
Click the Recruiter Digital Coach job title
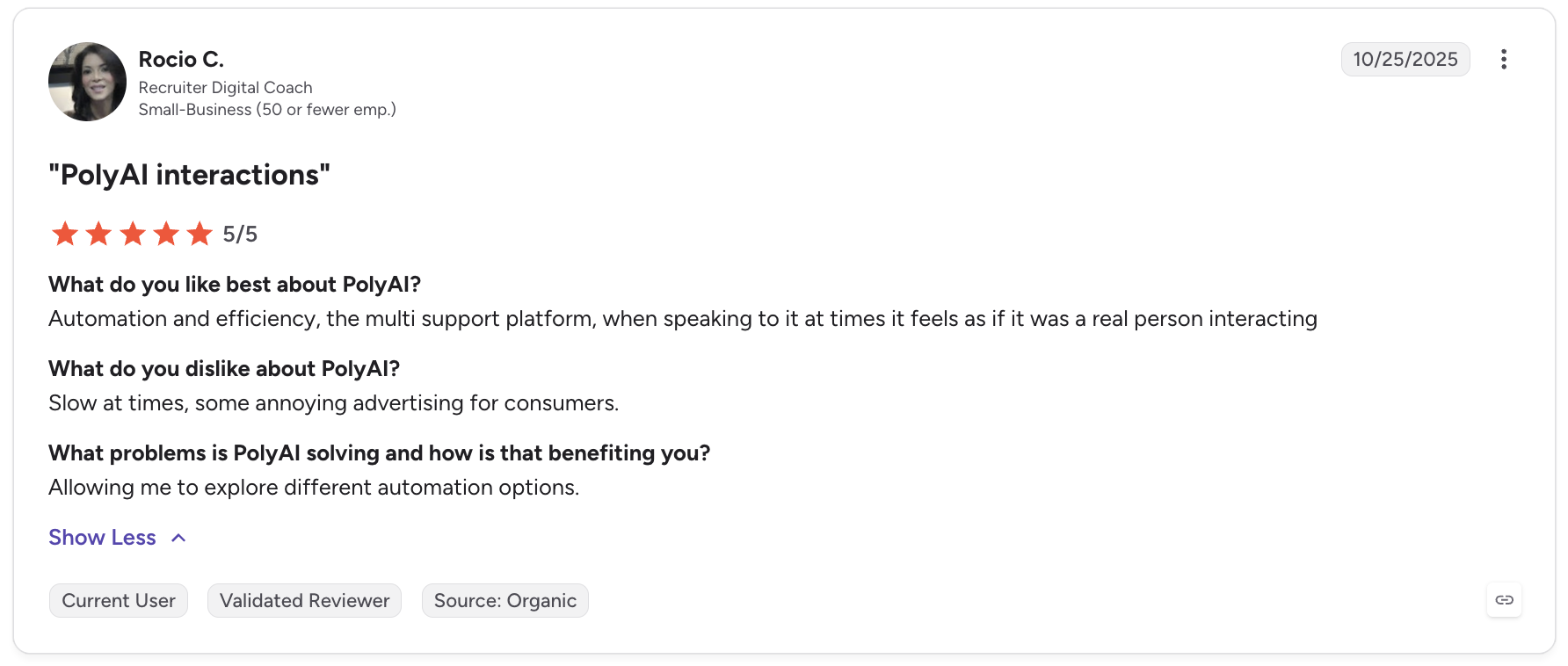pyautogui.click(x=225, y=87)
